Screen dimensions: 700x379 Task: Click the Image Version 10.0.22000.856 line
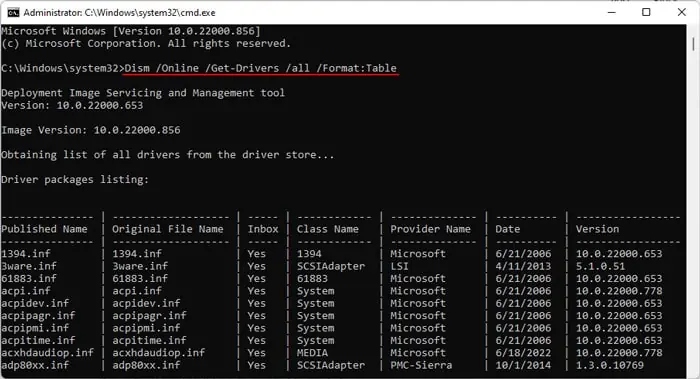[x=91, y=130]
